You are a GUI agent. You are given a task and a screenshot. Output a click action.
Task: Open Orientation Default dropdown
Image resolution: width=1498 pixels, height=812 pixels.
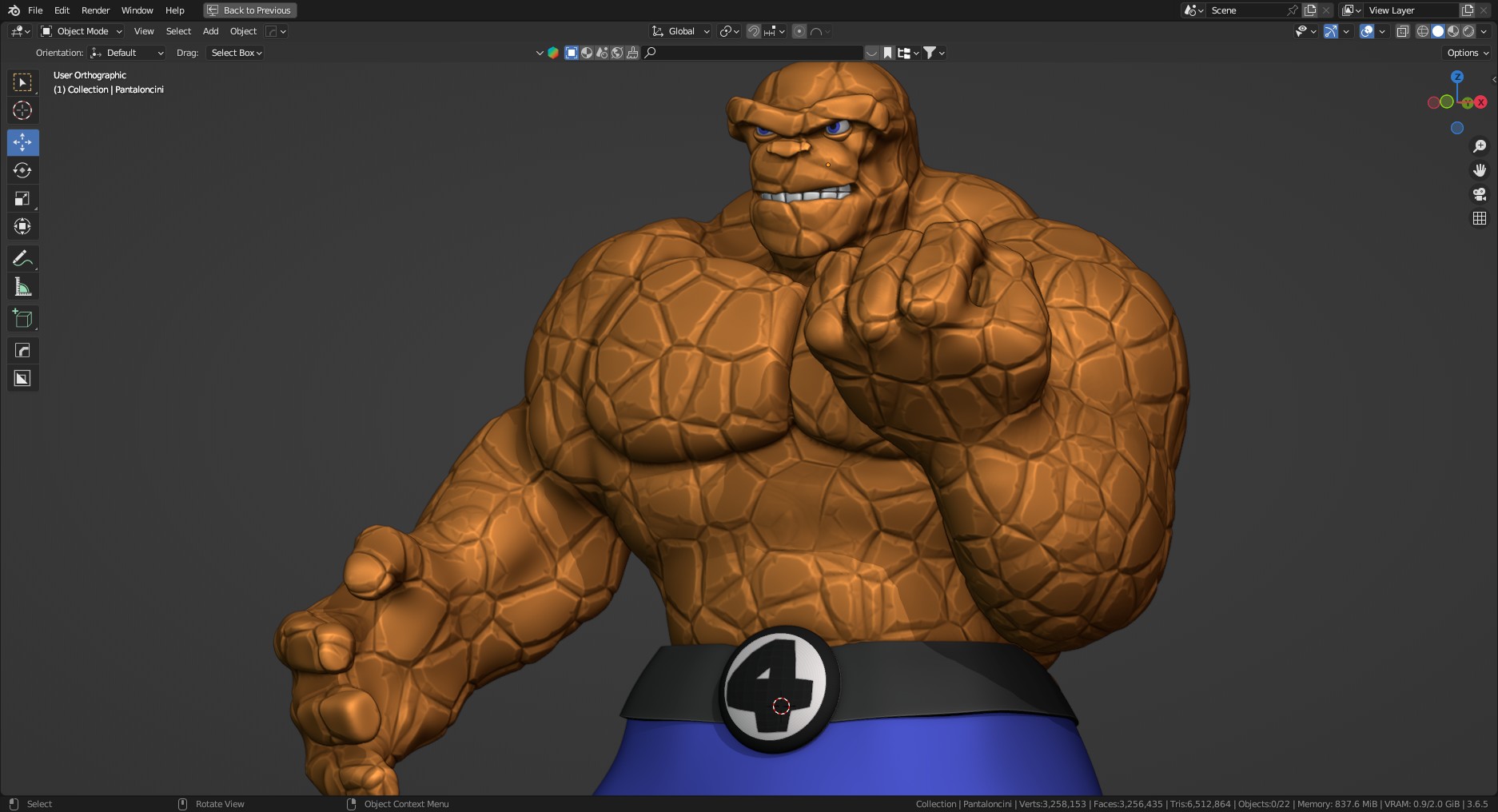pyautogui.click(x=127, y=53)
